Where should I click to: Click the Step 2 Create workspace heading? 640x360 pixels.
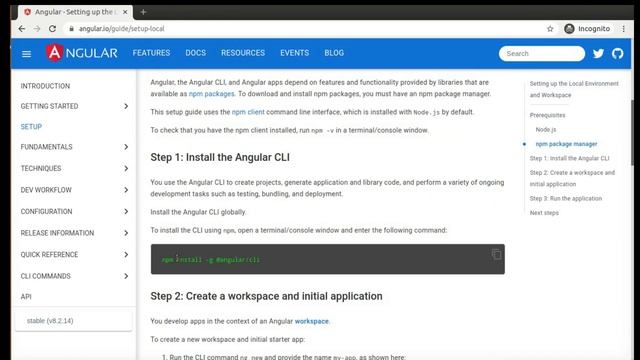click(267, 296)
